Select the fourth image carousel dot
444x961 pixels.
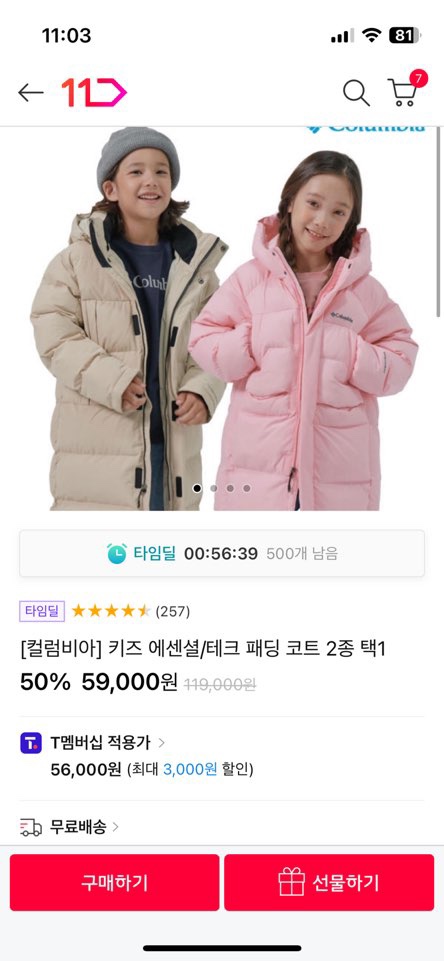[247, 488]
